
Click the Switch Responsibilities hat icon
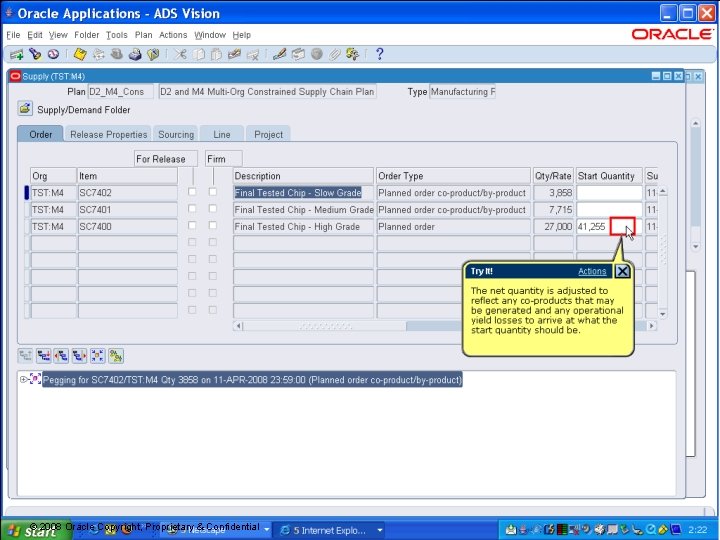coord(117,55)
